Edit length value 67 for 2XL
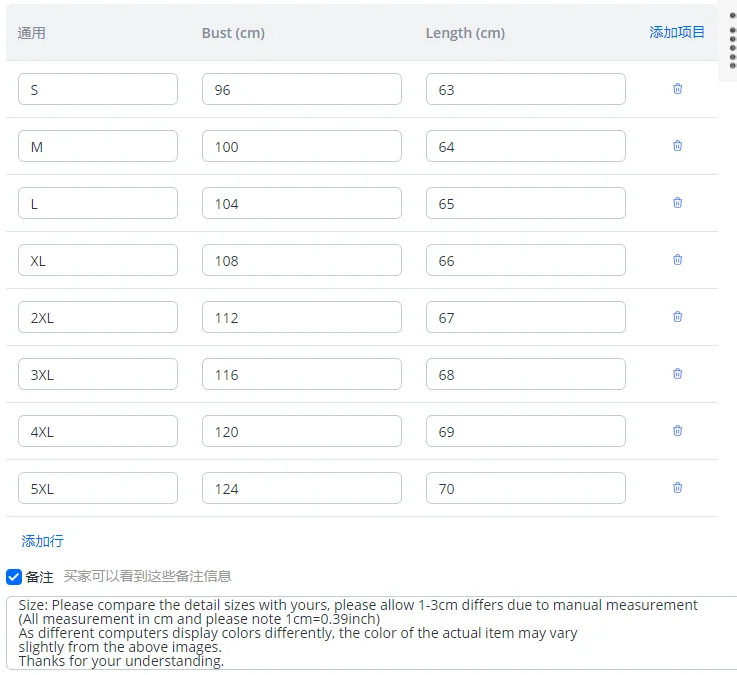Image resolution: width=737 pixels, height=675 pixels. coord(525,317)
